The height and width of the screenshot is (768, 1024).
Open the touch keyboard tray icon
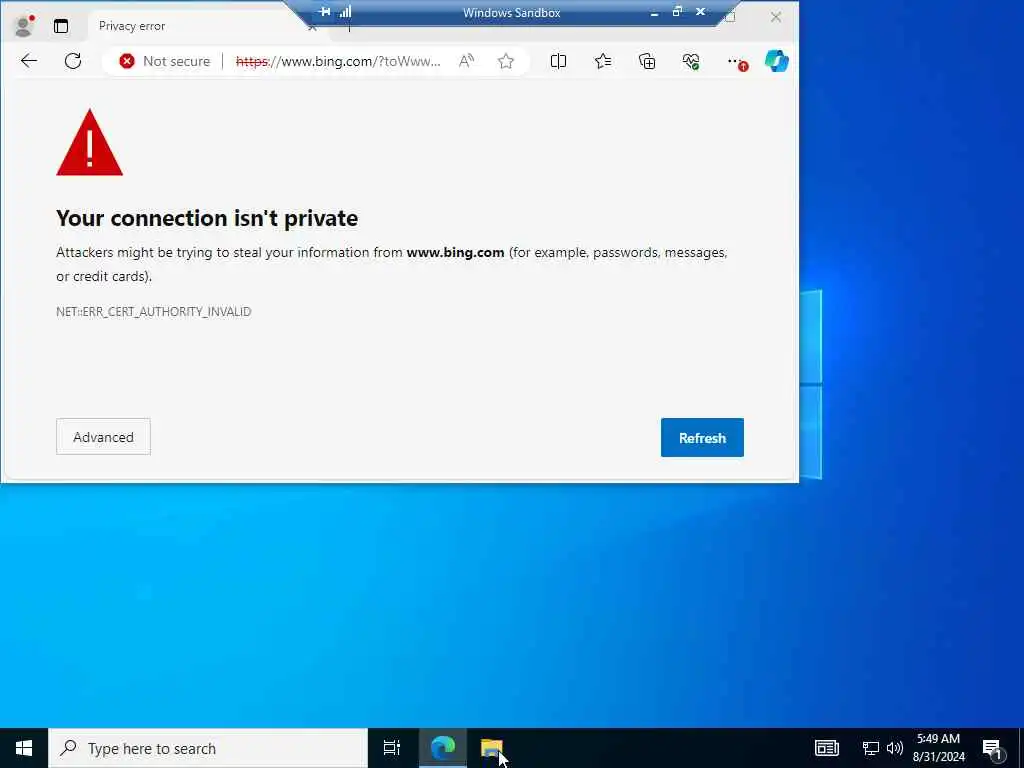(x=827, y=748)
